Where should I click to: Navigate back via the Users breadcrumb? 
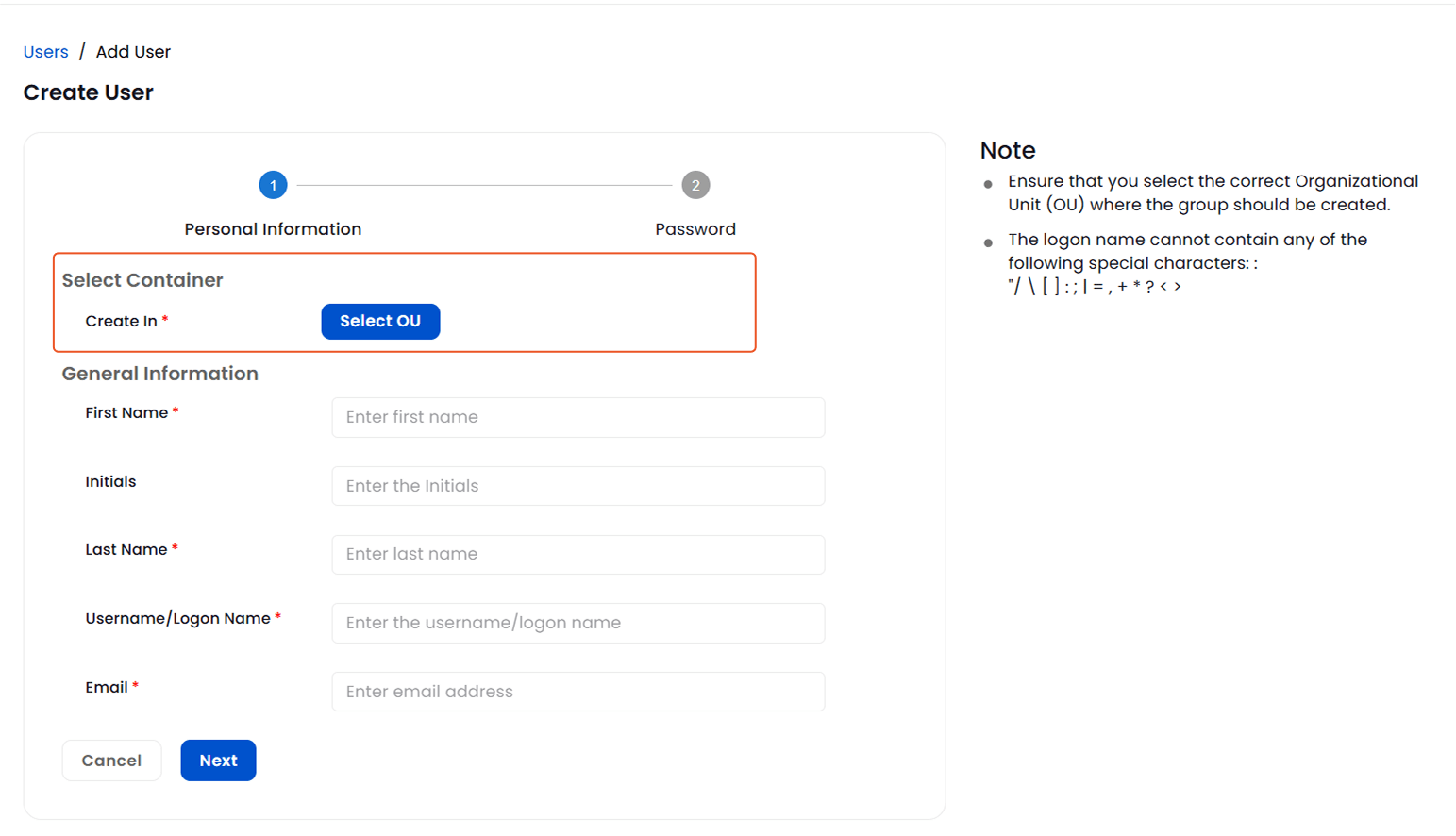[45, 51]
